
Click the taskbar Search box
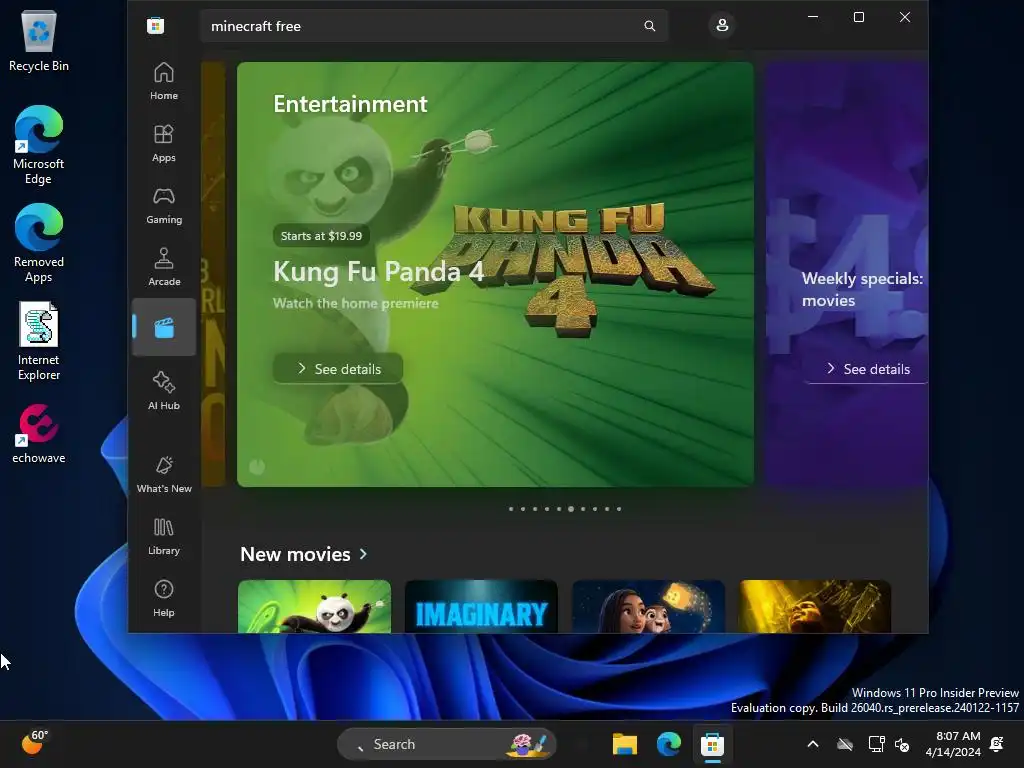446,744
